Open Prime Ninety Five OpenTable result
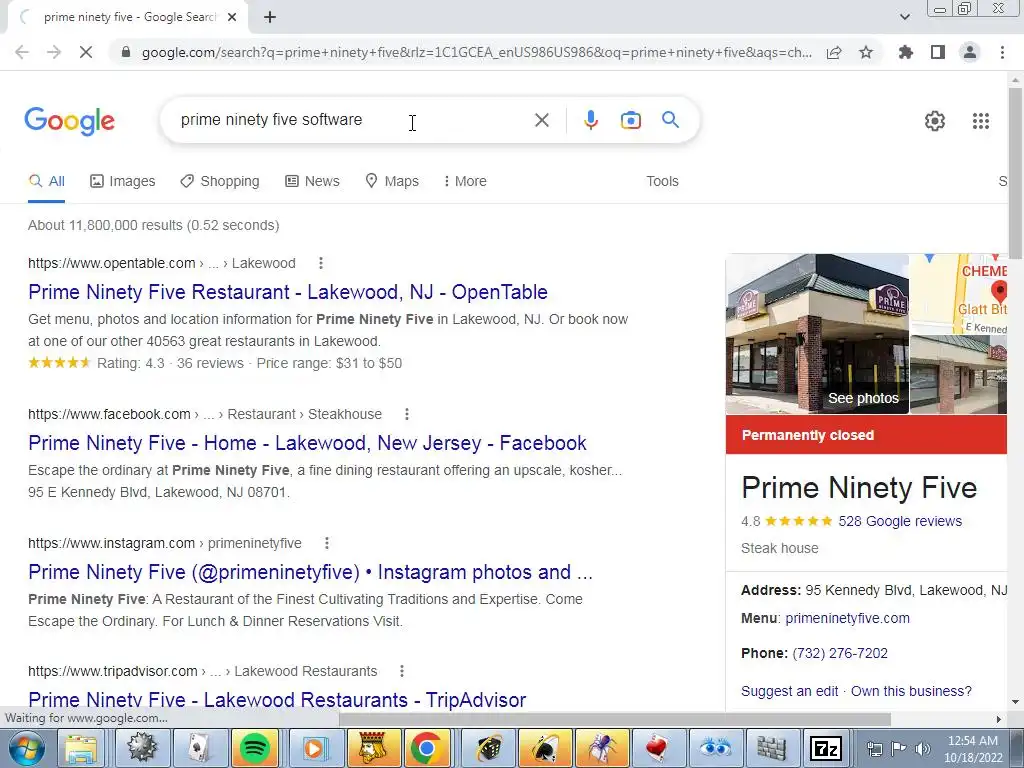 [288, 292]
